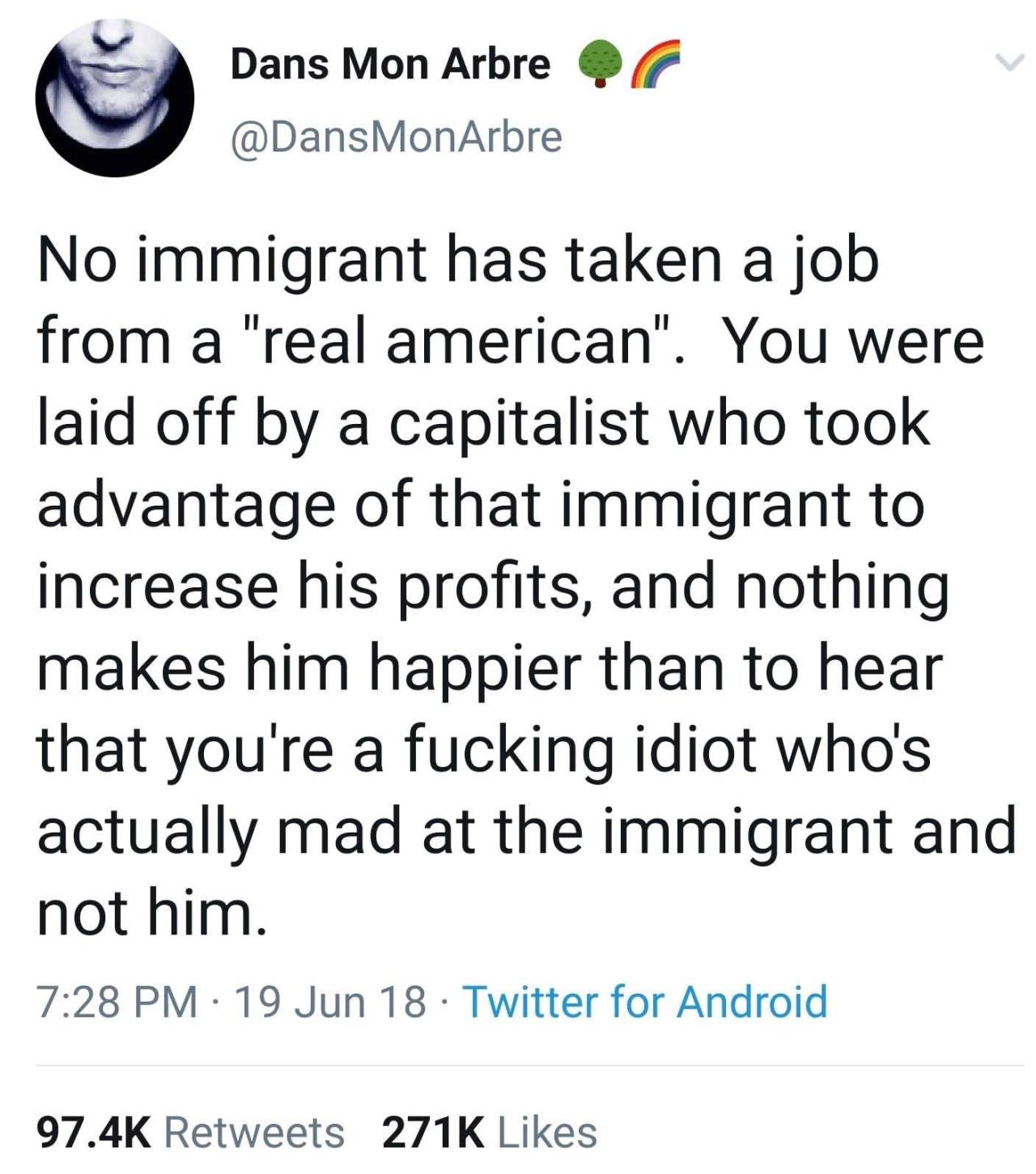
Task: Select the 7:28 PM timestamp
Action: 118,1002
